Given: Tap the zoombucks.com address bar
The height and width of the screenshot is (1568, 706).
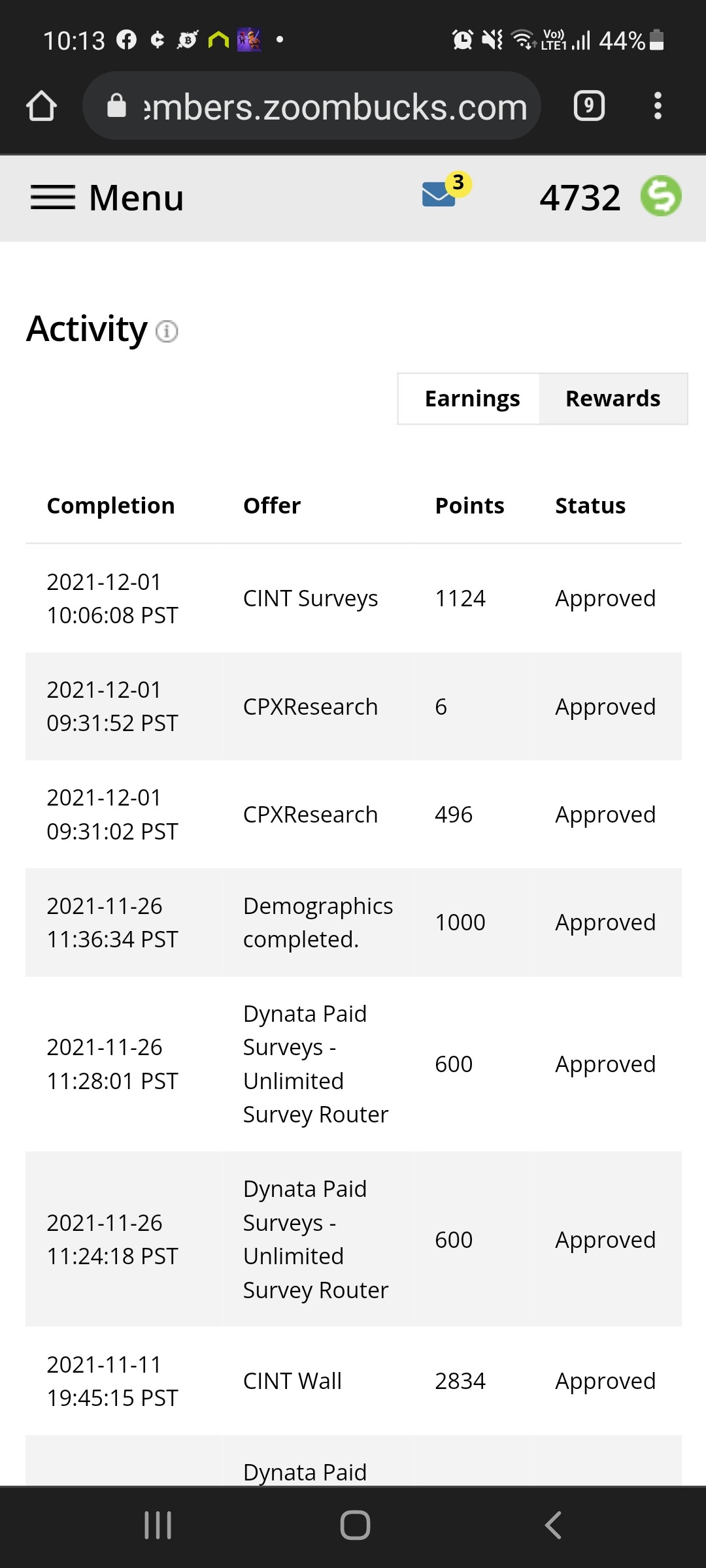Looking at the screenshot, I should (x=312, y=106).
